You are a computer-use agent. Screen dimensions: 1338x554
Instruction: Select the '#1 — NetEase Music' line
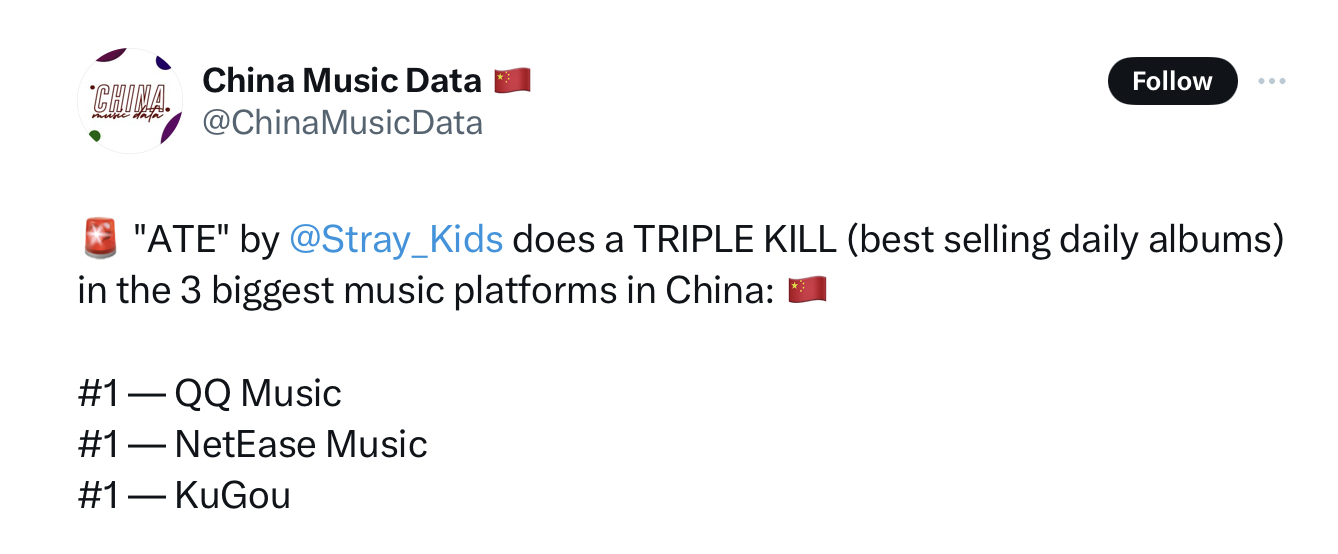coord(253,444)
